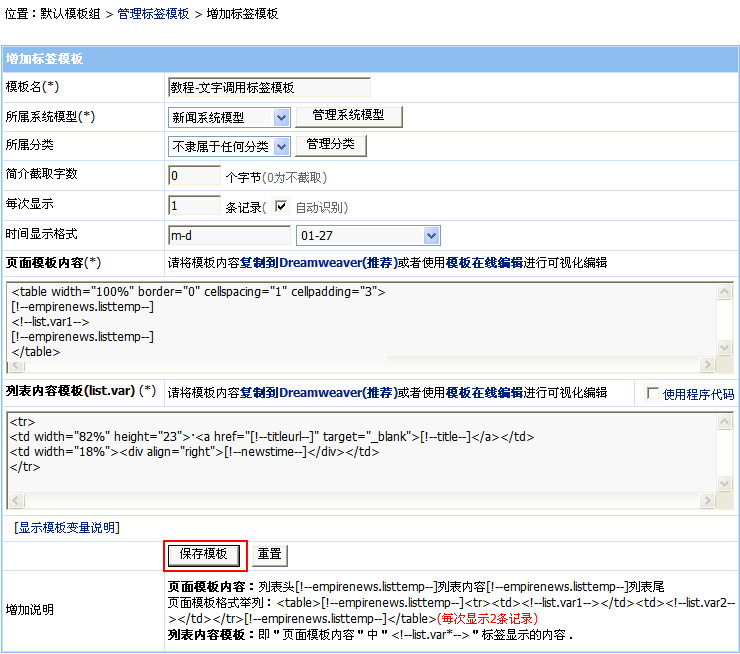
Task: Click inside the 页面模板内容 code textarea
Action: click(360, 320)
